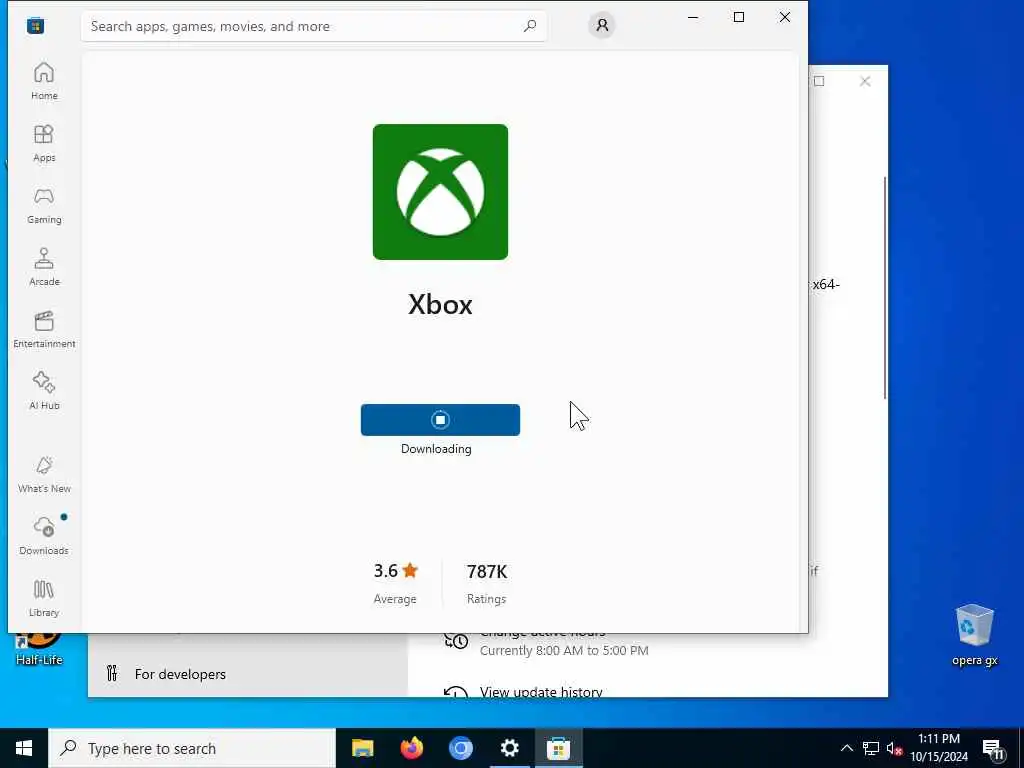This screenshot has height=768, width=1024.
Task: Maximize the Microsoft Store window
Action: click(x=739, y=17)
